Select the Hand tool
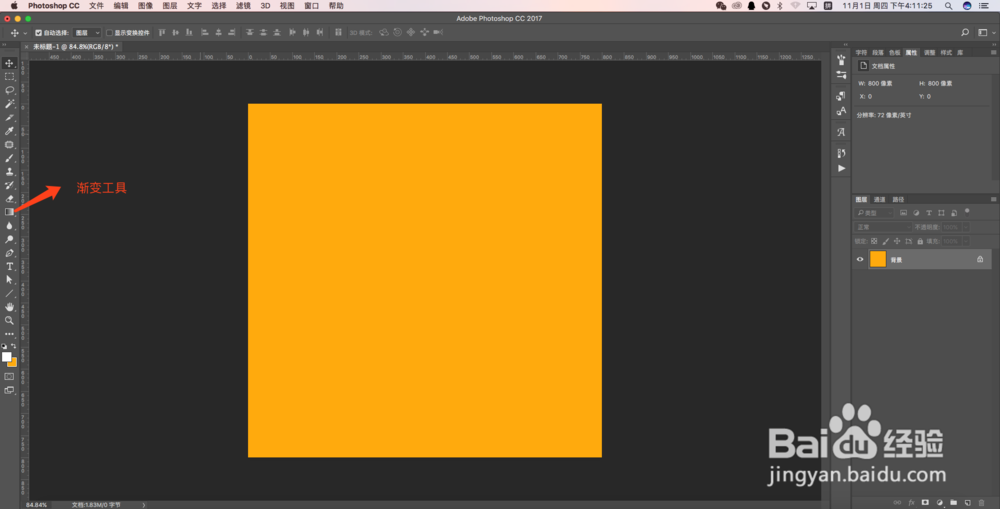Viewport: 1000px width, 509px height. pyautogui.click(x=10, y=307)
